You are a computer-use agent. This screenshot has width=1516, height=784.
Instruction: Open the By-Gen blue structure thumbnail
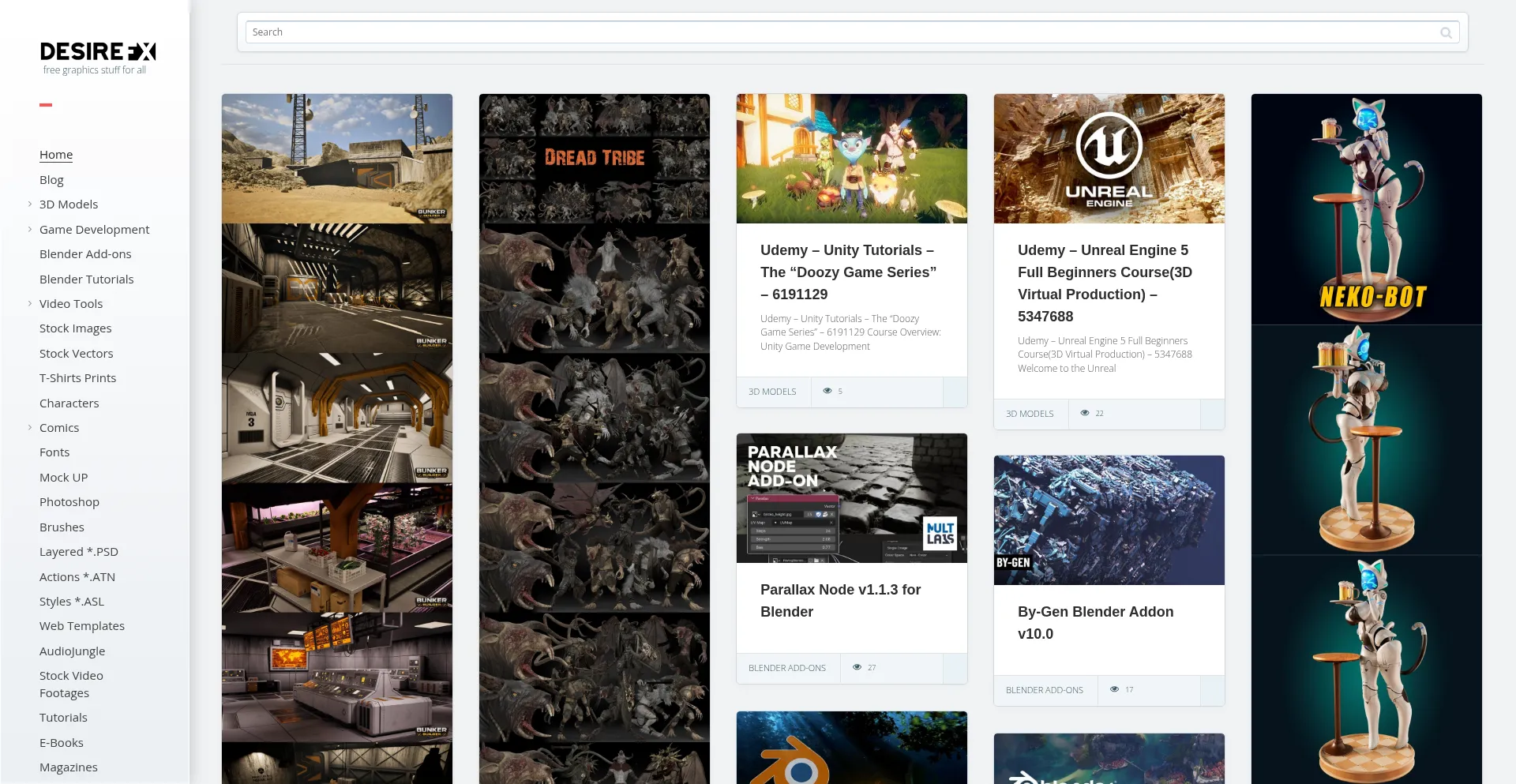pyautogui.click(x=1109, y=520)
